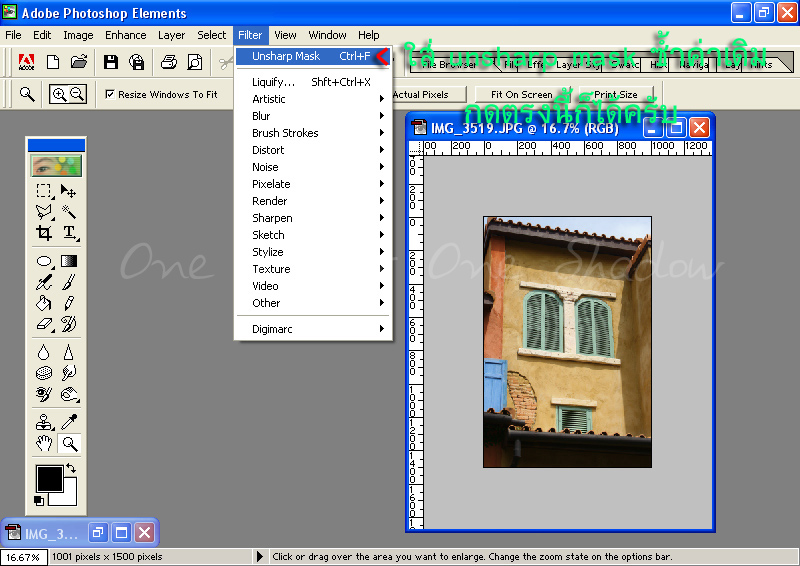Click the Print Preview icon
Image resolution: width=800 pixels, height=566 pixels.
pos(194,62)
